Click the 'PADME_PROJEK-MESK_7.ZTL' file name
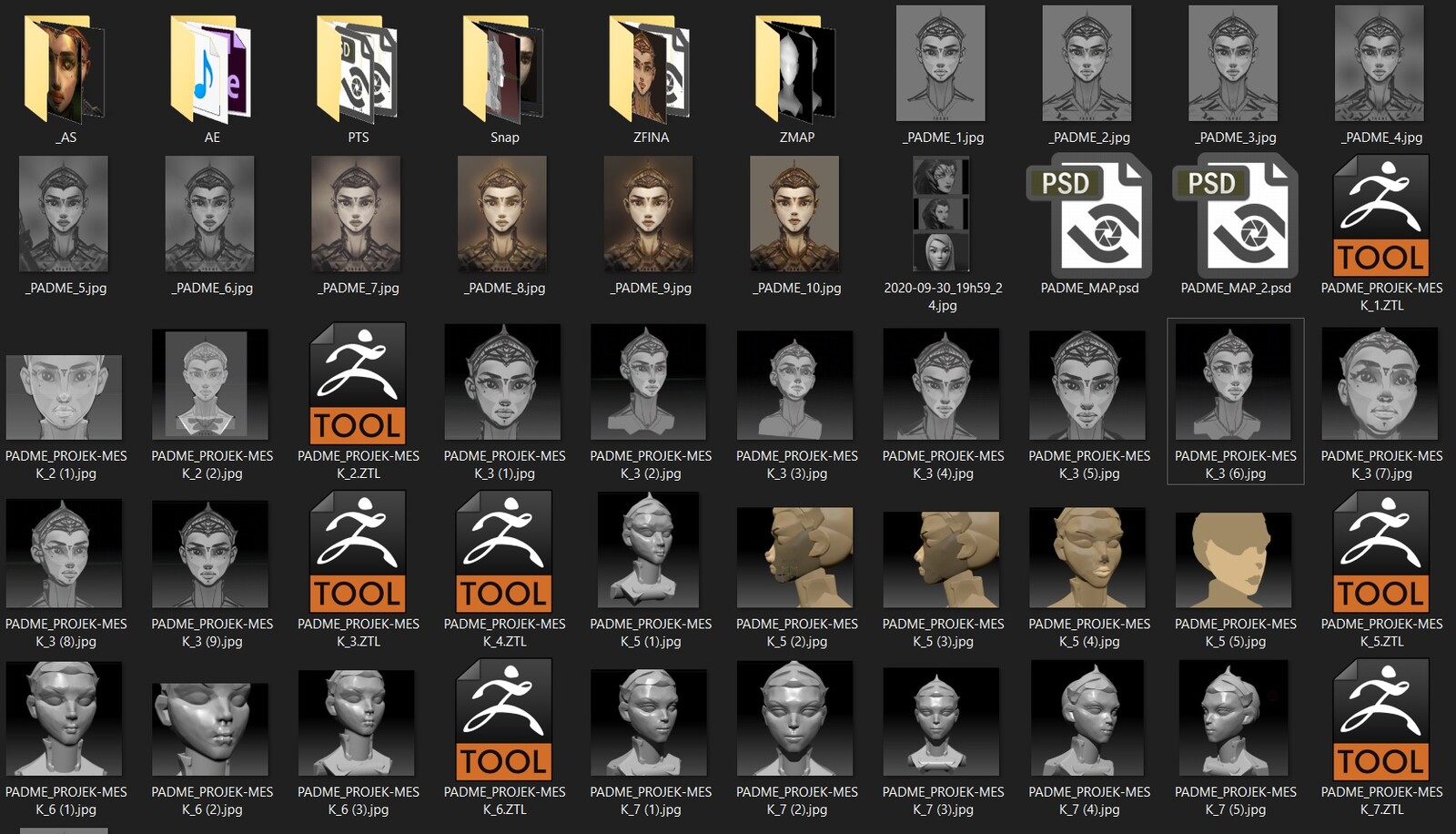 click(x=1381, y=800)
